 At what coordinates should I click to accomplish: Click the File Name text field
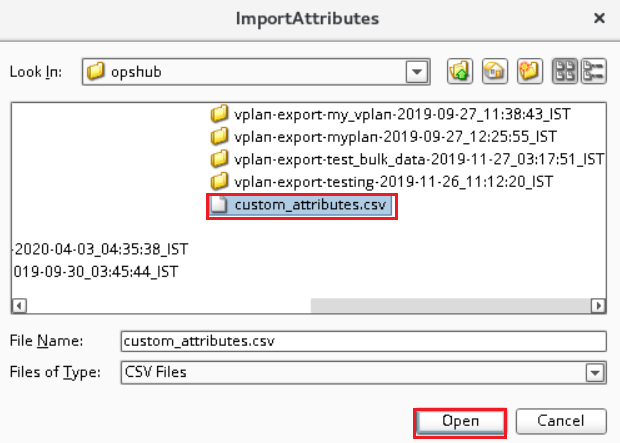coord(362,341)
